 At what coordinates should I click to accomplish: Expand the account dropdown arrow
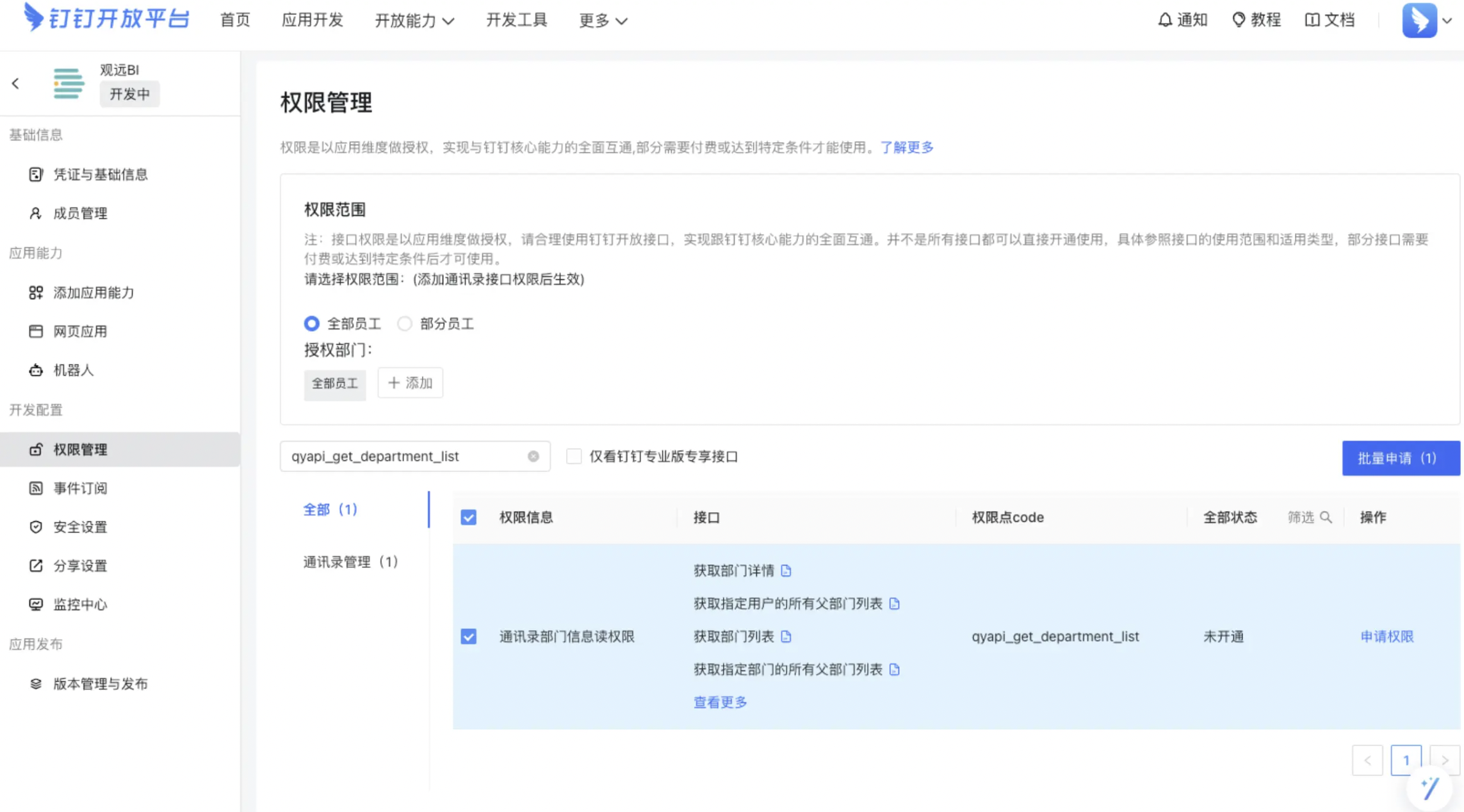coord(1447,20)
